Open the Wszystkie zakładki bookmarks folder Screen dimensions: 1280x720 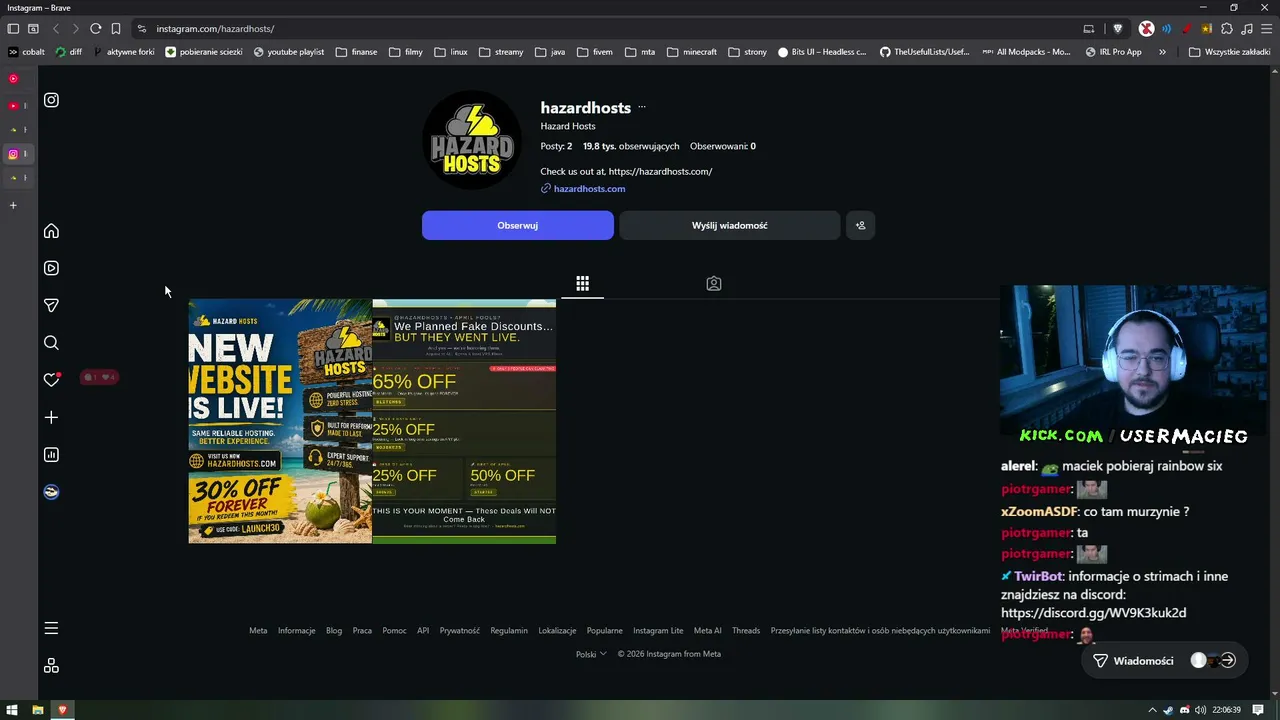(x=1229, y=52)
